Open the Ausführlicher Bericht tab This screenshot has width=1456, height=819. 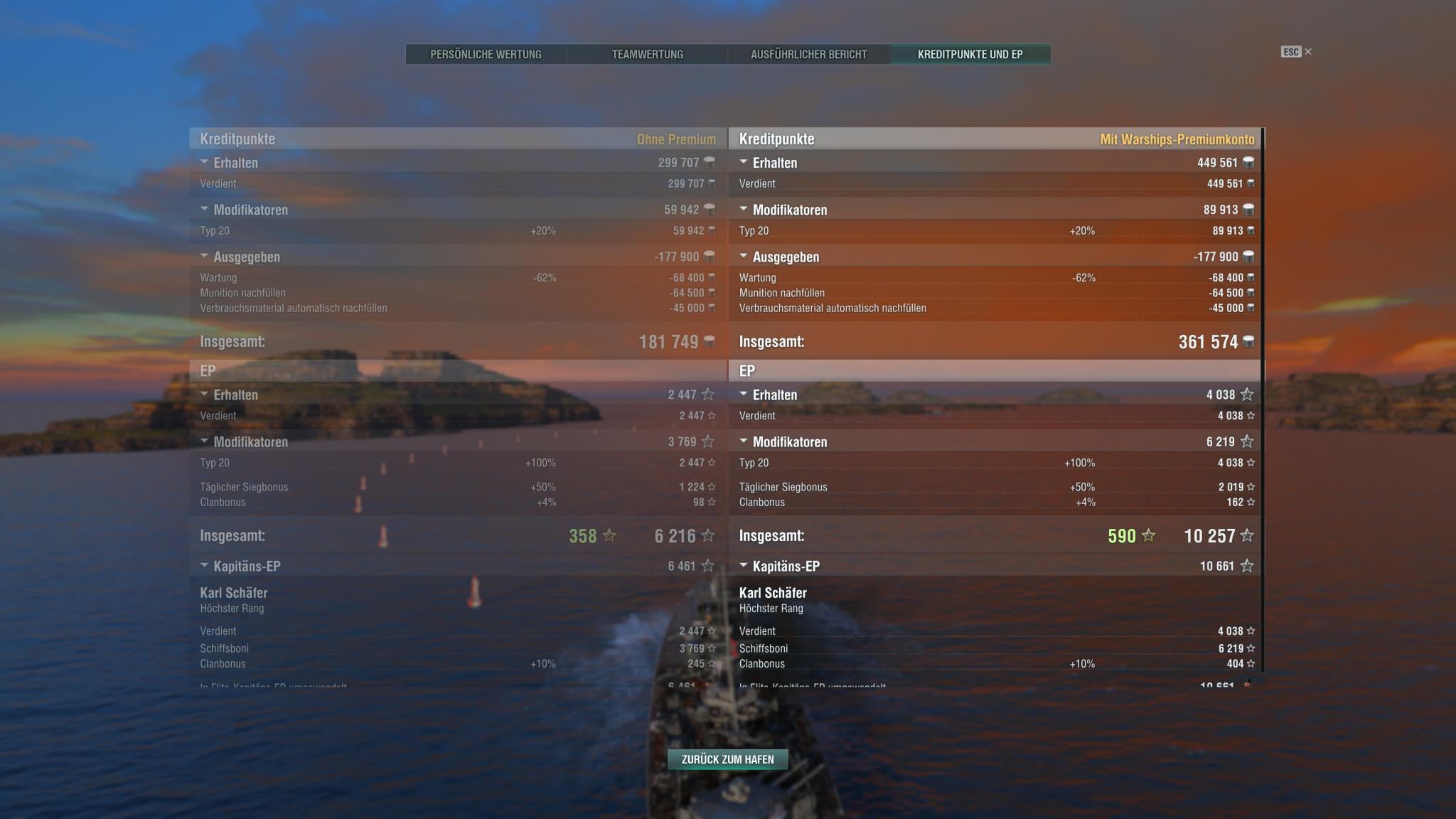click(x=809, y=55)
